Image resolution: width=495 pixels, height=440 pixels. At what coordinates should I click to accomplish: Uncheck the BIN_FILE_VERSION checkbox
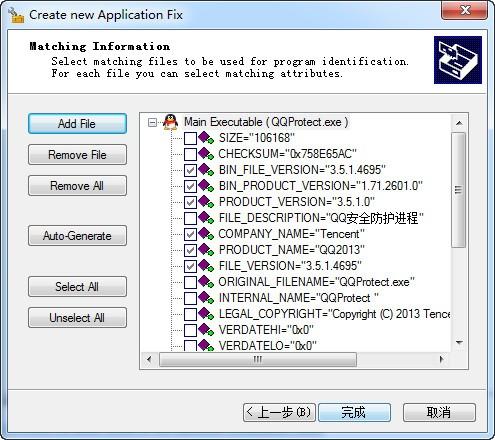point(190,170)
